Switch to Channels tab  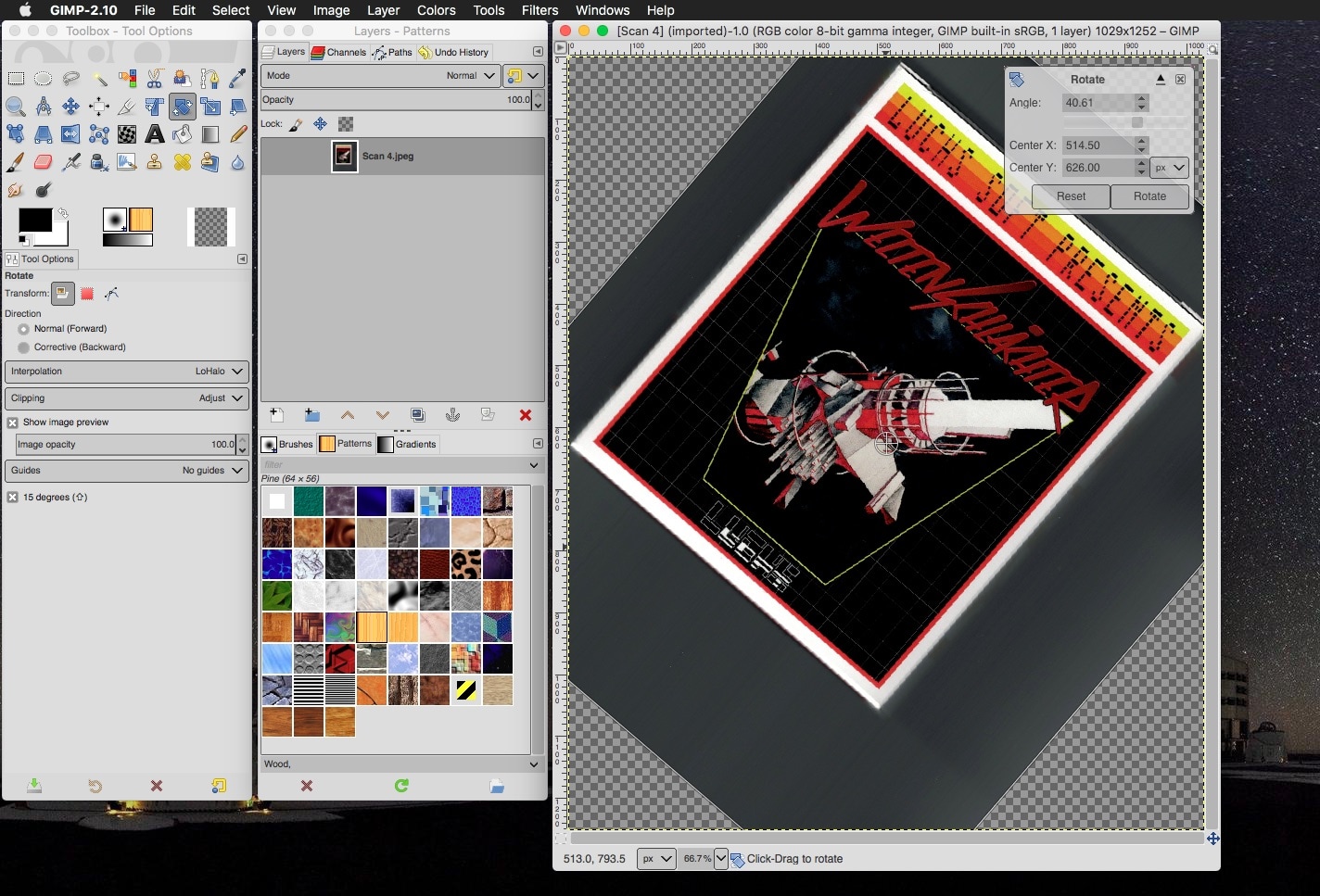(338, 53)
